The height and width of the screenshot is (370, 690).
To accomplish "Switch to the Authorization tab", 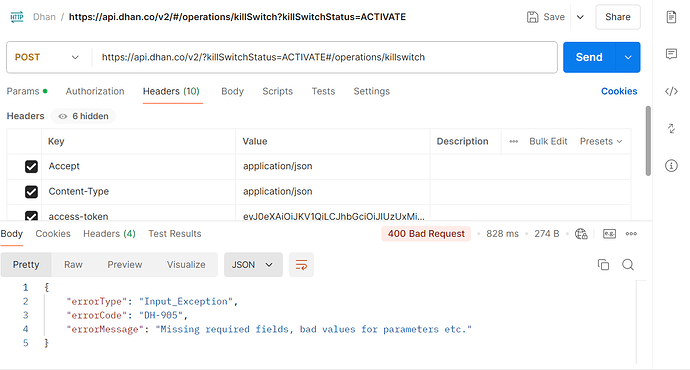I will (x=95, y=92).
